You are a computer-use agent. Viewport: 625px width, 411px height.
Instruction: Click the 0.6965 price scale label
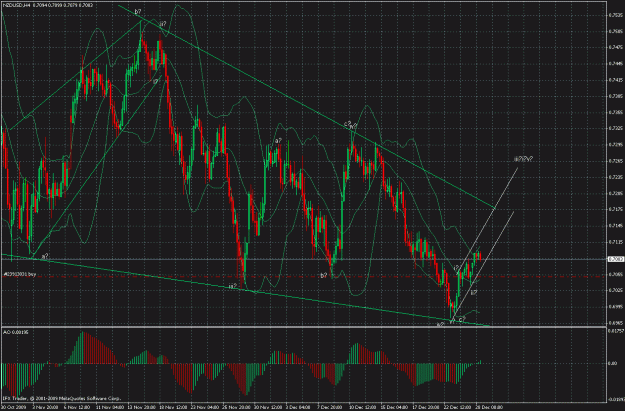pyautogui.click(x=615, y=323)
